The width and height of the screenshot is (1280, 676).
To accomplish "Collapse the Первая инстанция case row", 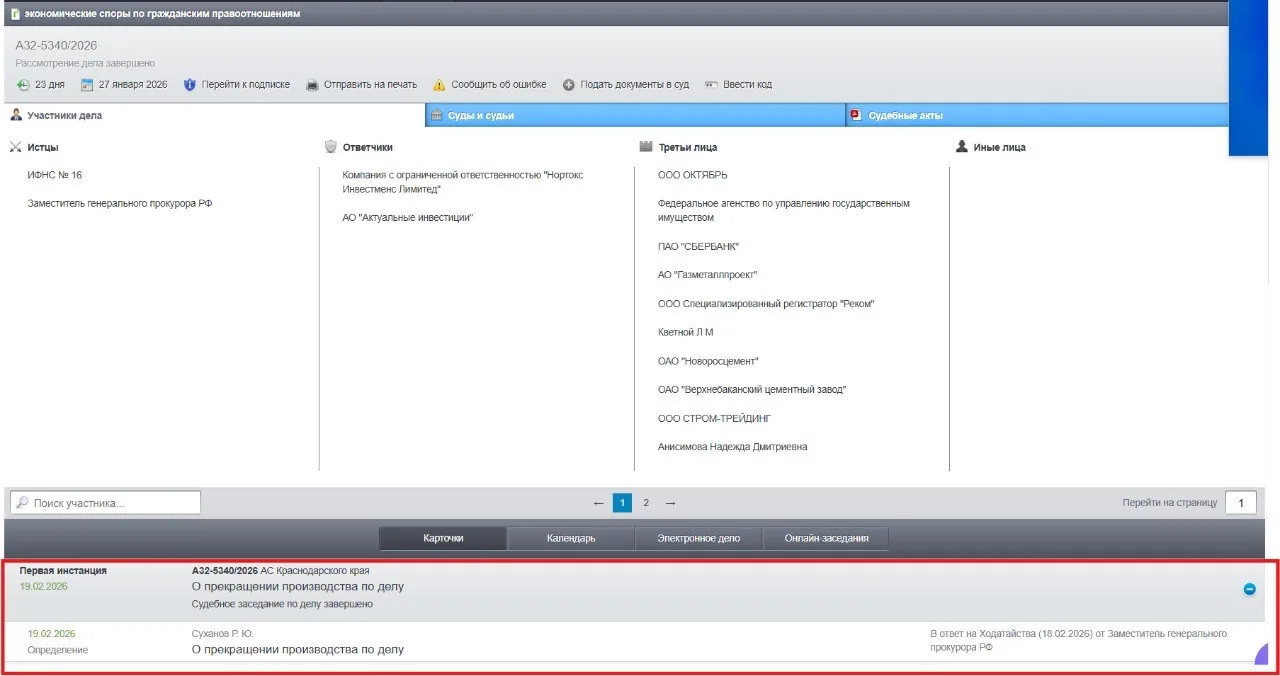I will (1249, 589).
